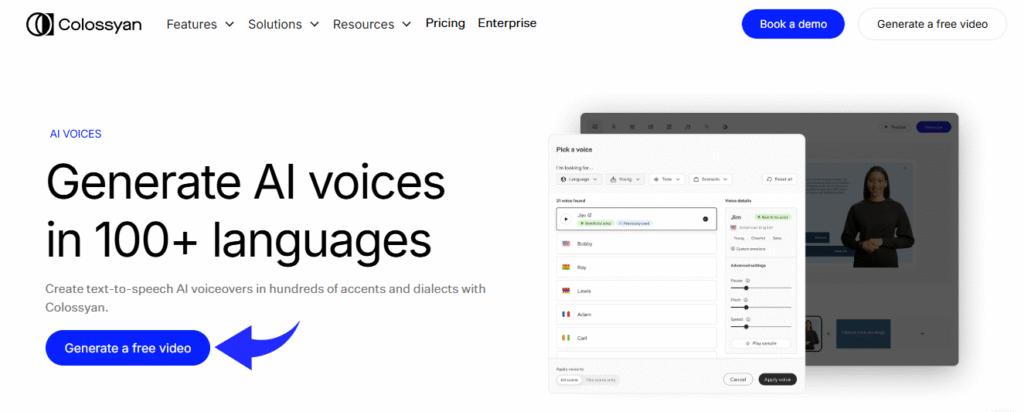Click the info icon next to Pause
Image resolution: width=1024 pixels, height=412 pixels.
tap(748, 280)
